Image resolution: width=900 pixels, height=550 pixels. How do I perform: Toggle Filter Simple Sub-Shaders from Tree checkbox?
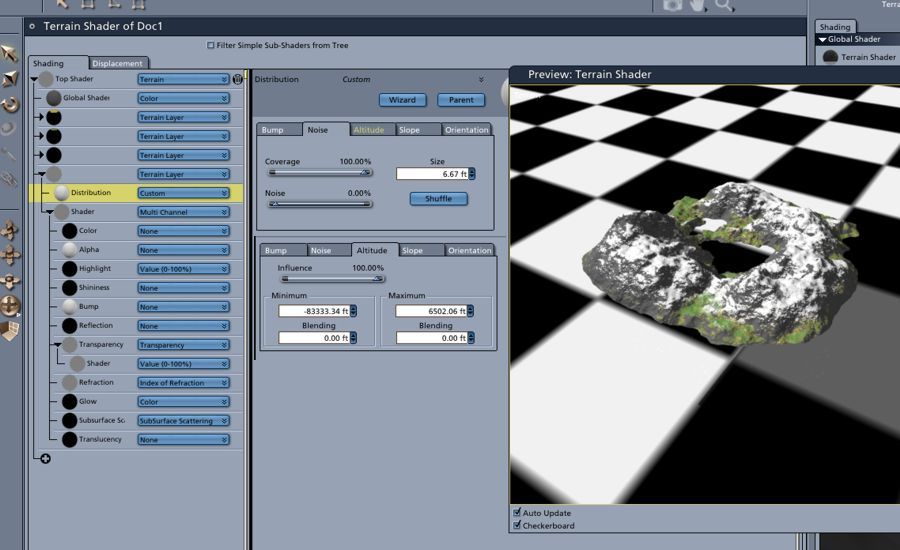(x=210, y=45)
